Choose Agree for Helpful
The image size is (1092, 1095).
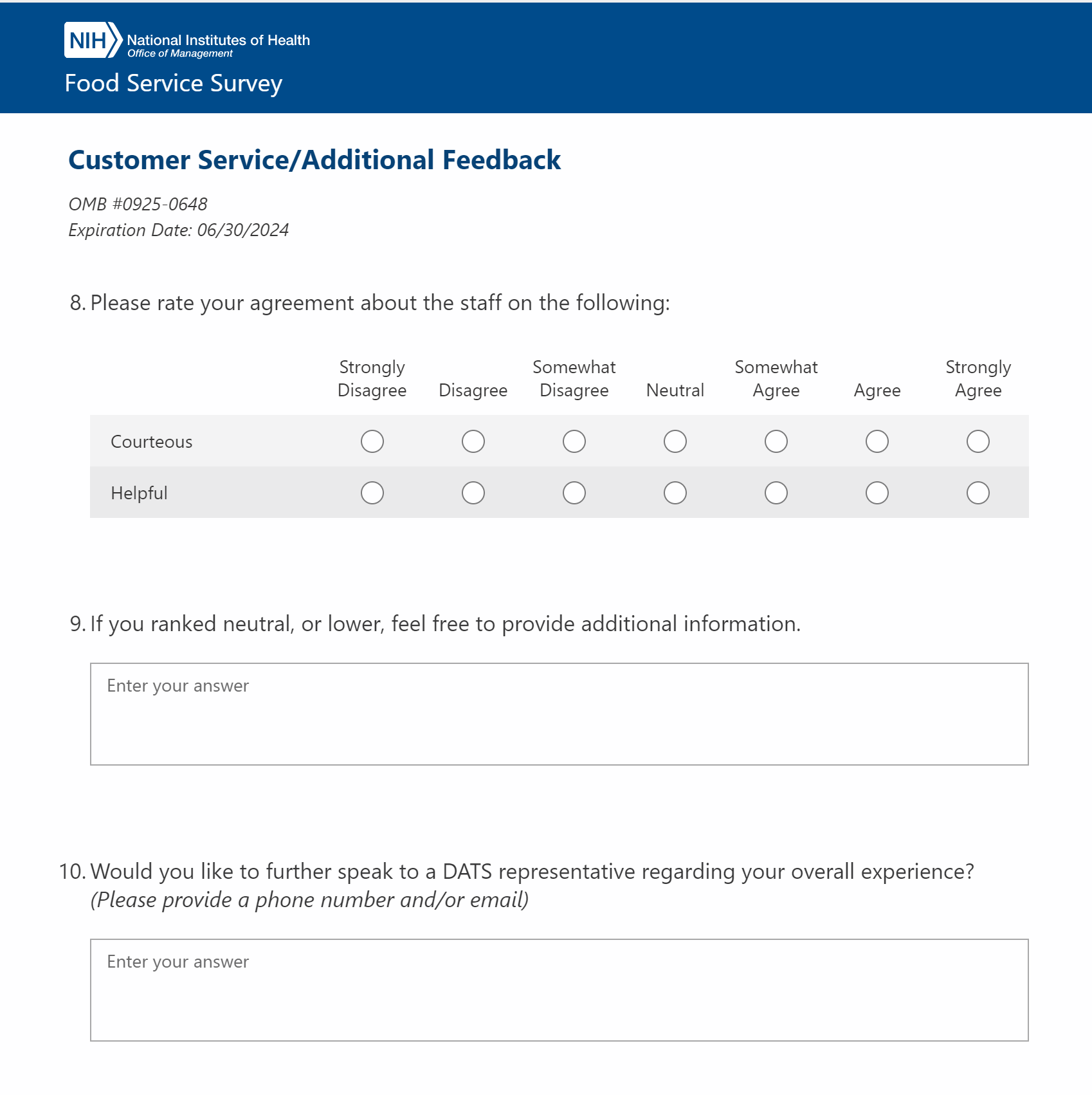877,493
